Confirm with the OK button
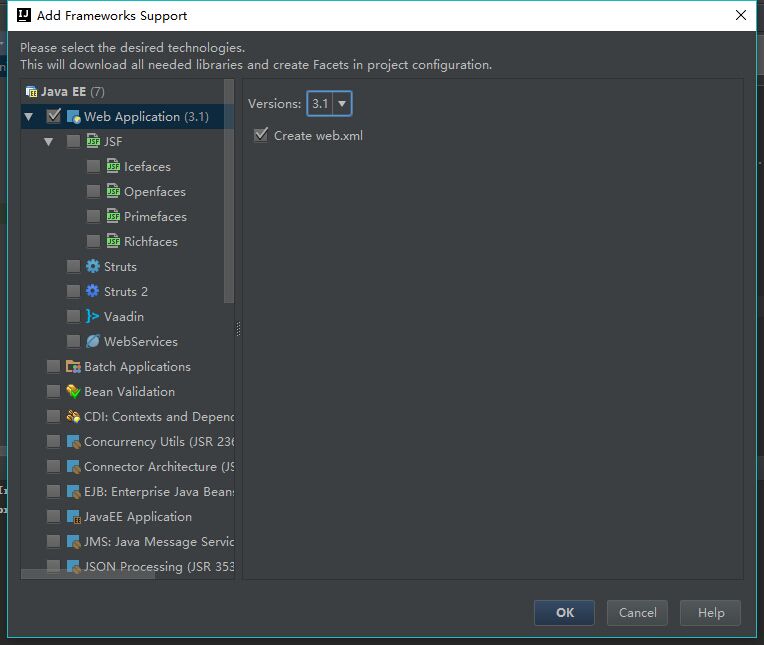764x645 pixels. pos(564,612)
